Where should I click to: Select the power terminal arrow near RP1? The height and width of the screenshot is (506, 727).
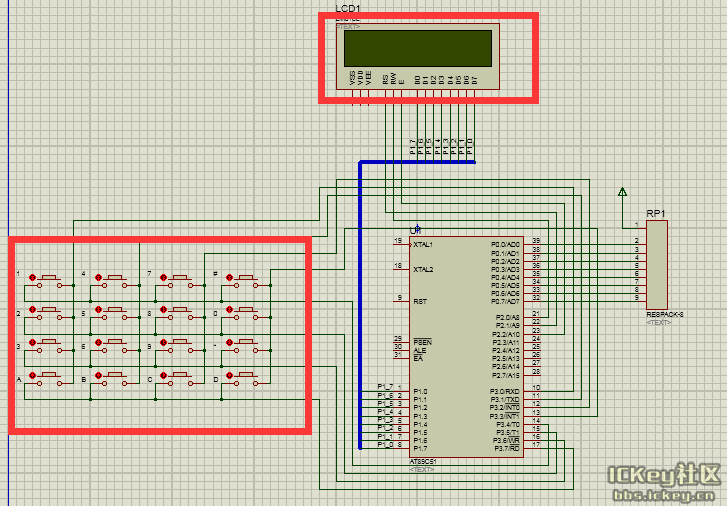click(623, 192)
